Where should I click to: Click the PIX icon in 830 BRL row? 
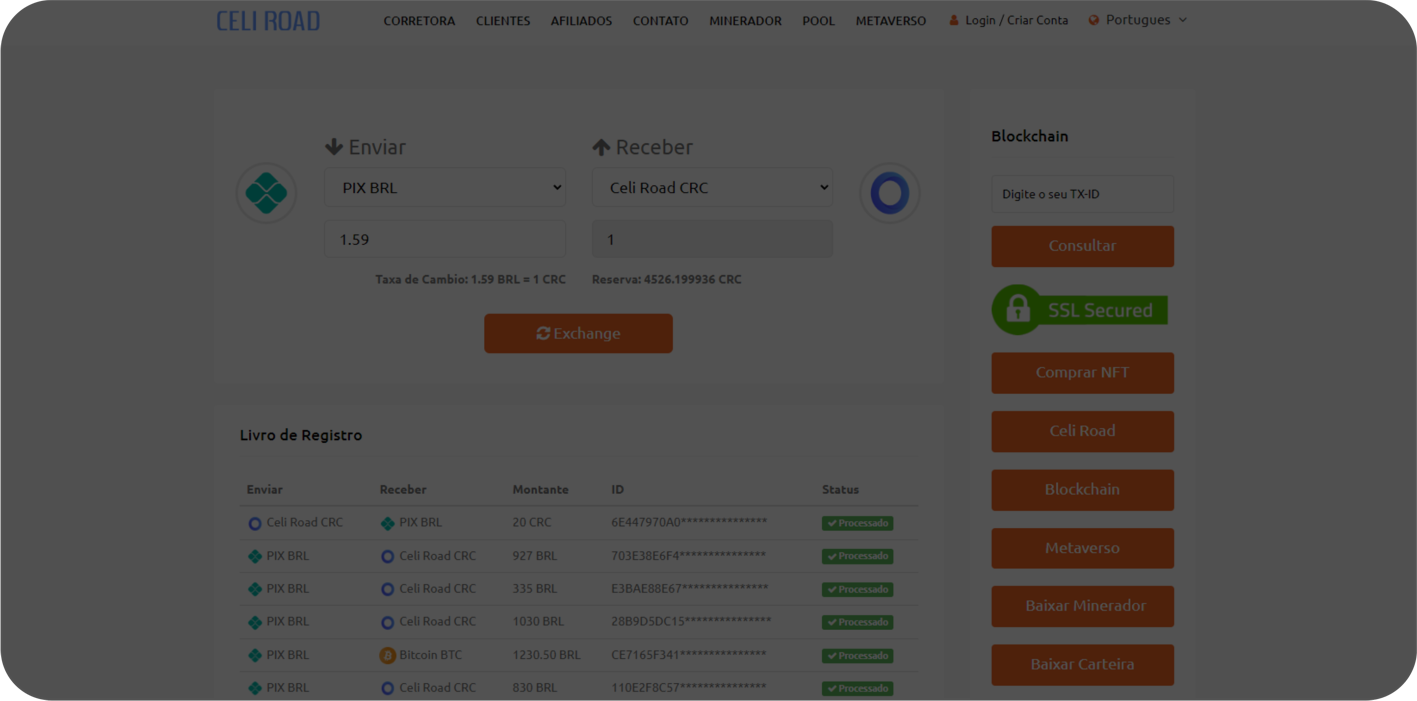point(255,688)
